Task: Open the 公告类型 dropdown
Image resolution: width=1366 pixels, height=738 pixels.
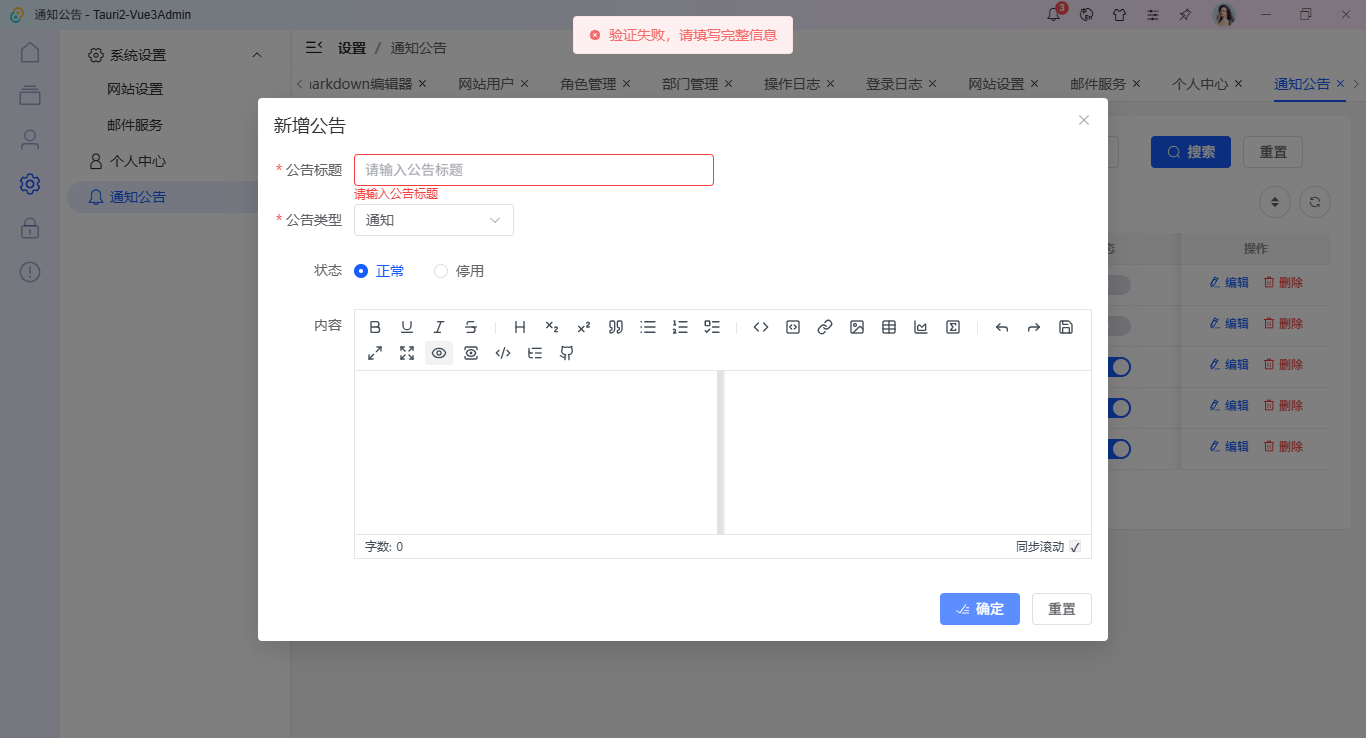Action: [433, 219]
